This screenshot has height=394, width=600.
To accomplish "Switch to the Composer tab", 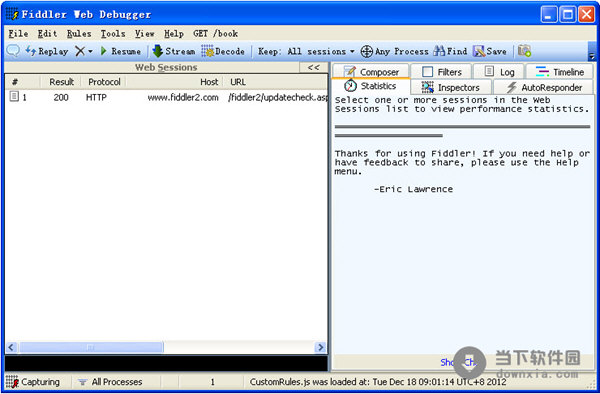I will tap(371, 72).
